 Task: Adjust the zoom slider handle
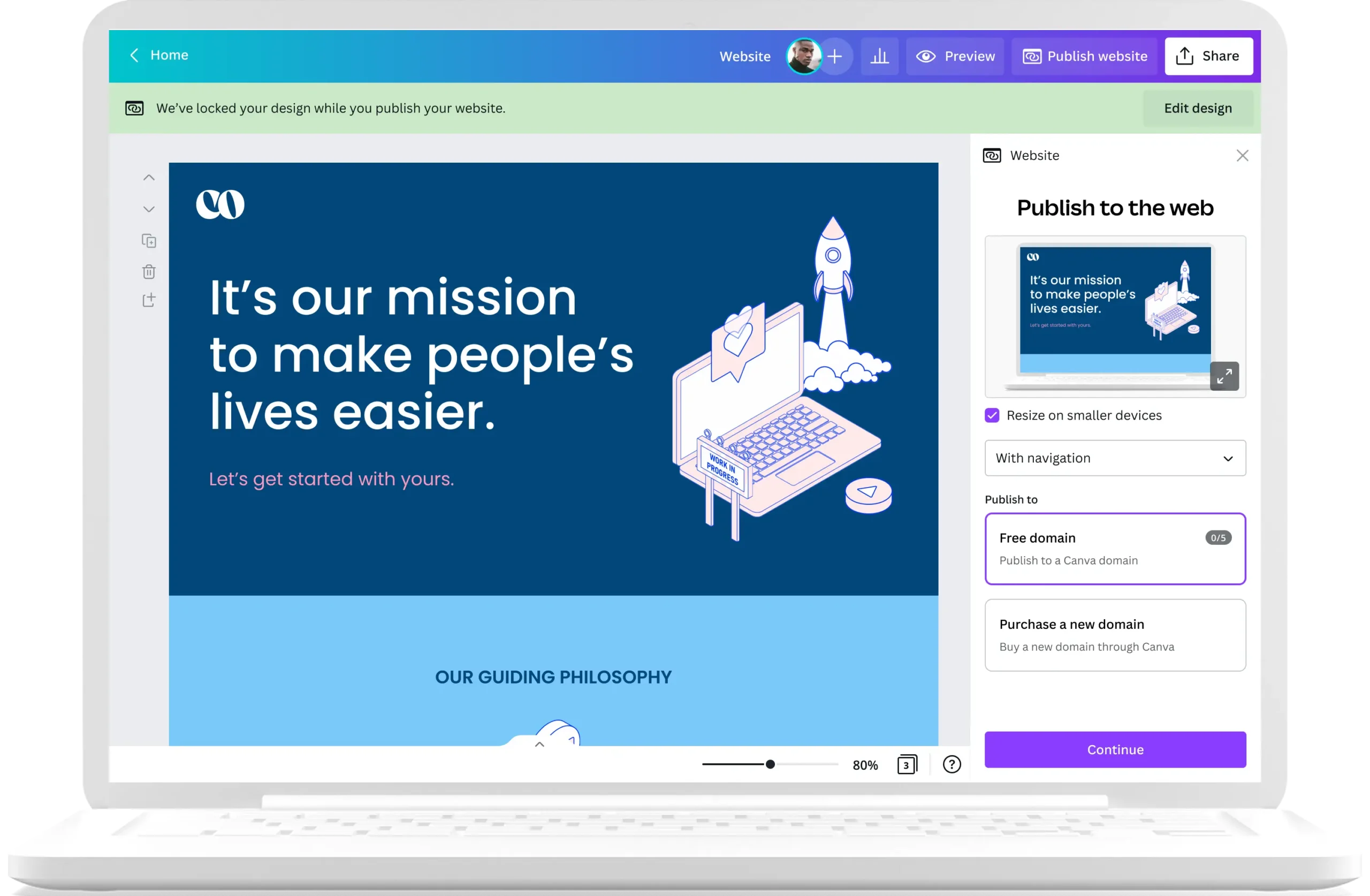(770, 765)
